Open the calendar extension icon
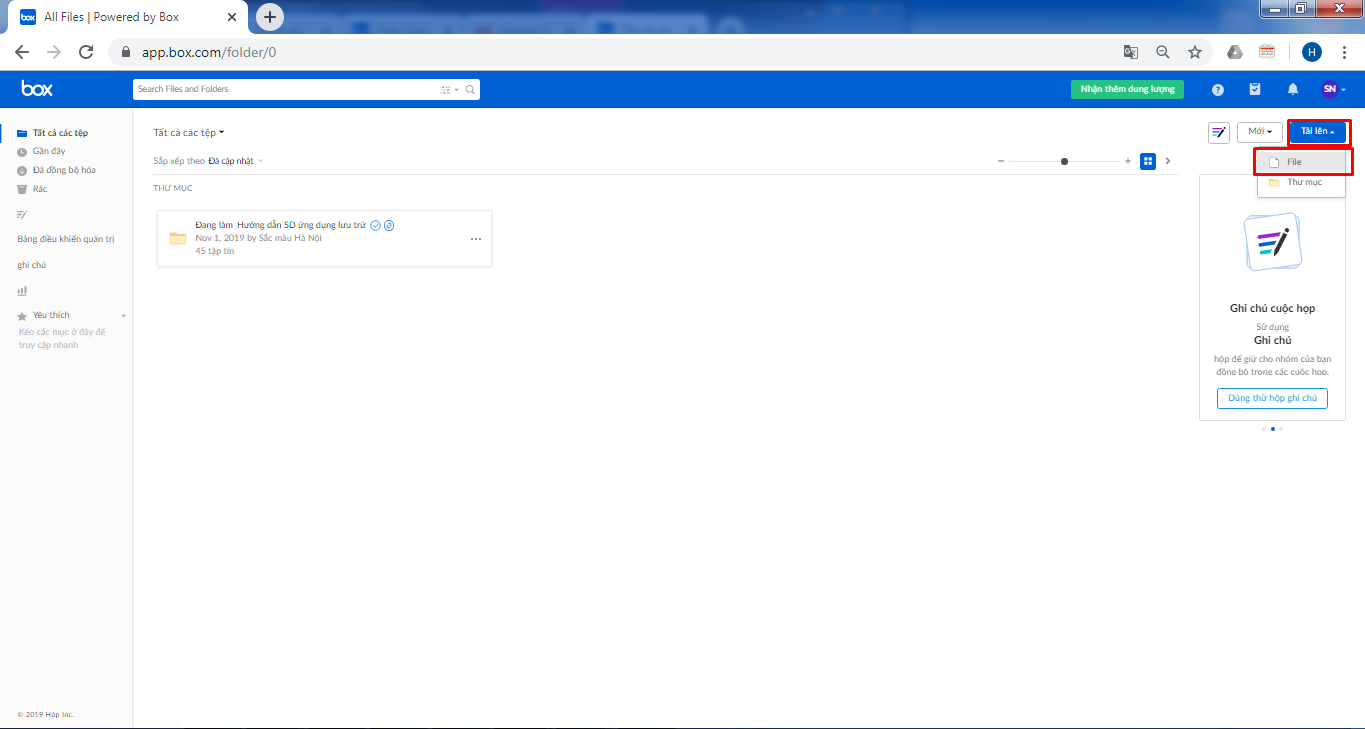 pyautogui.click(x=1267, y=52)
